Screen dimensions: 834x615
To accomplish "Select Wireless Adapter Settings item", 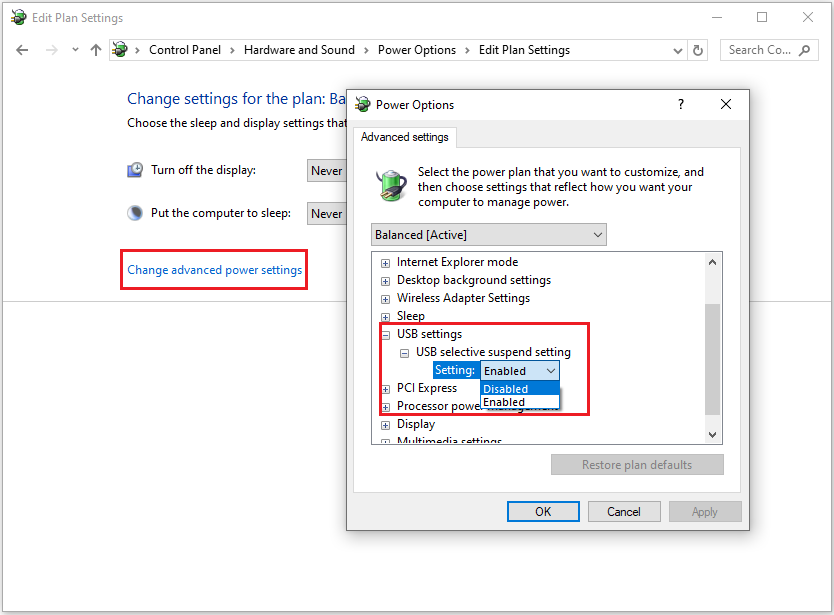I will 463,298.
